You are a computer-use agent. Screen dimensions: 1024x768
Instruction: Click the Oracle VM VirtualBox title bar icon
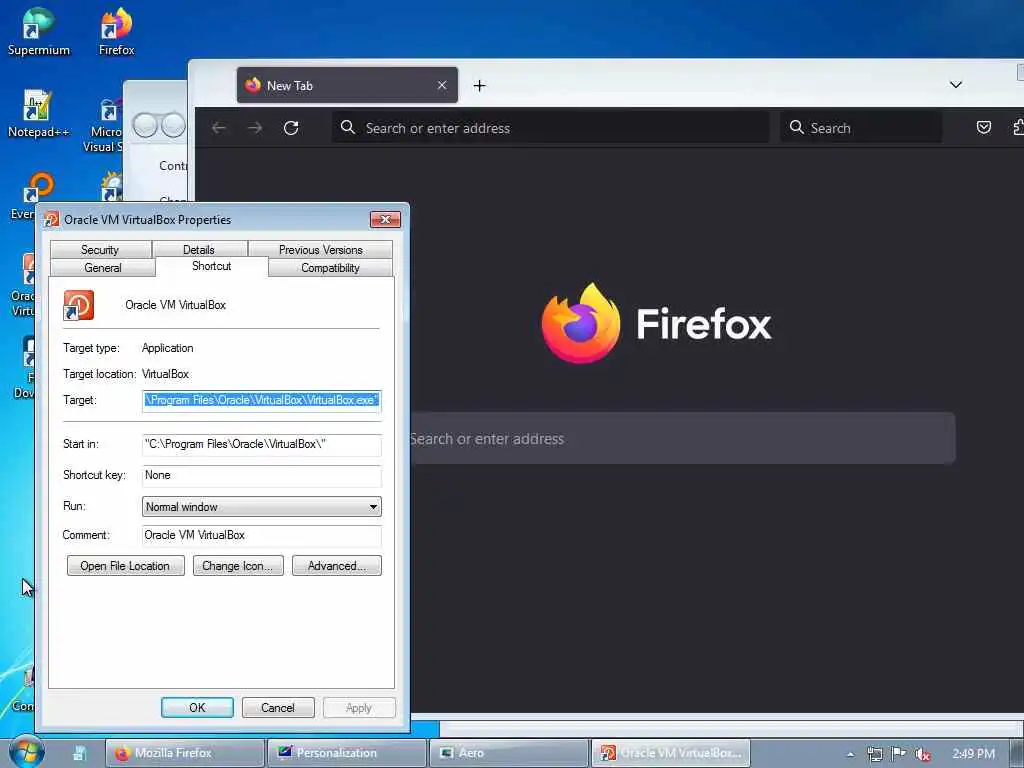tap(52, 219)
